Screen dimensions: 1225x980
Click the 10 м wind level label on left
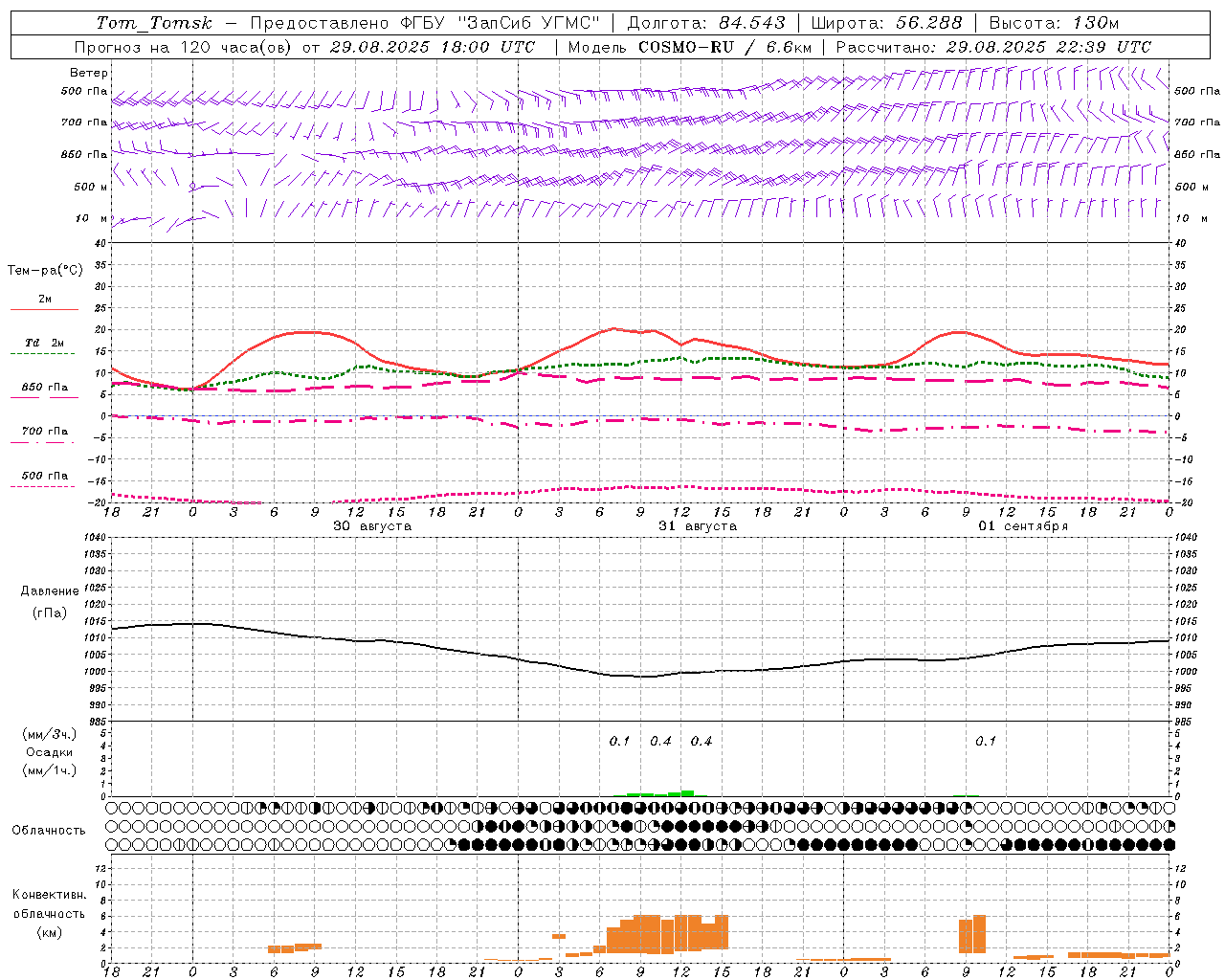pyautogui.click(x=92, y=218)
